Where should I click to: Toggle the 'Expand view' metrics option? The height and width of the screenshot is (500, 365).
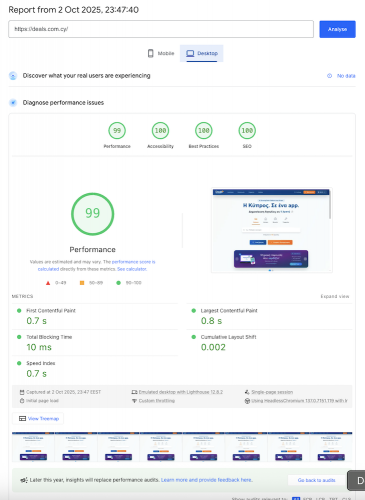335,296
